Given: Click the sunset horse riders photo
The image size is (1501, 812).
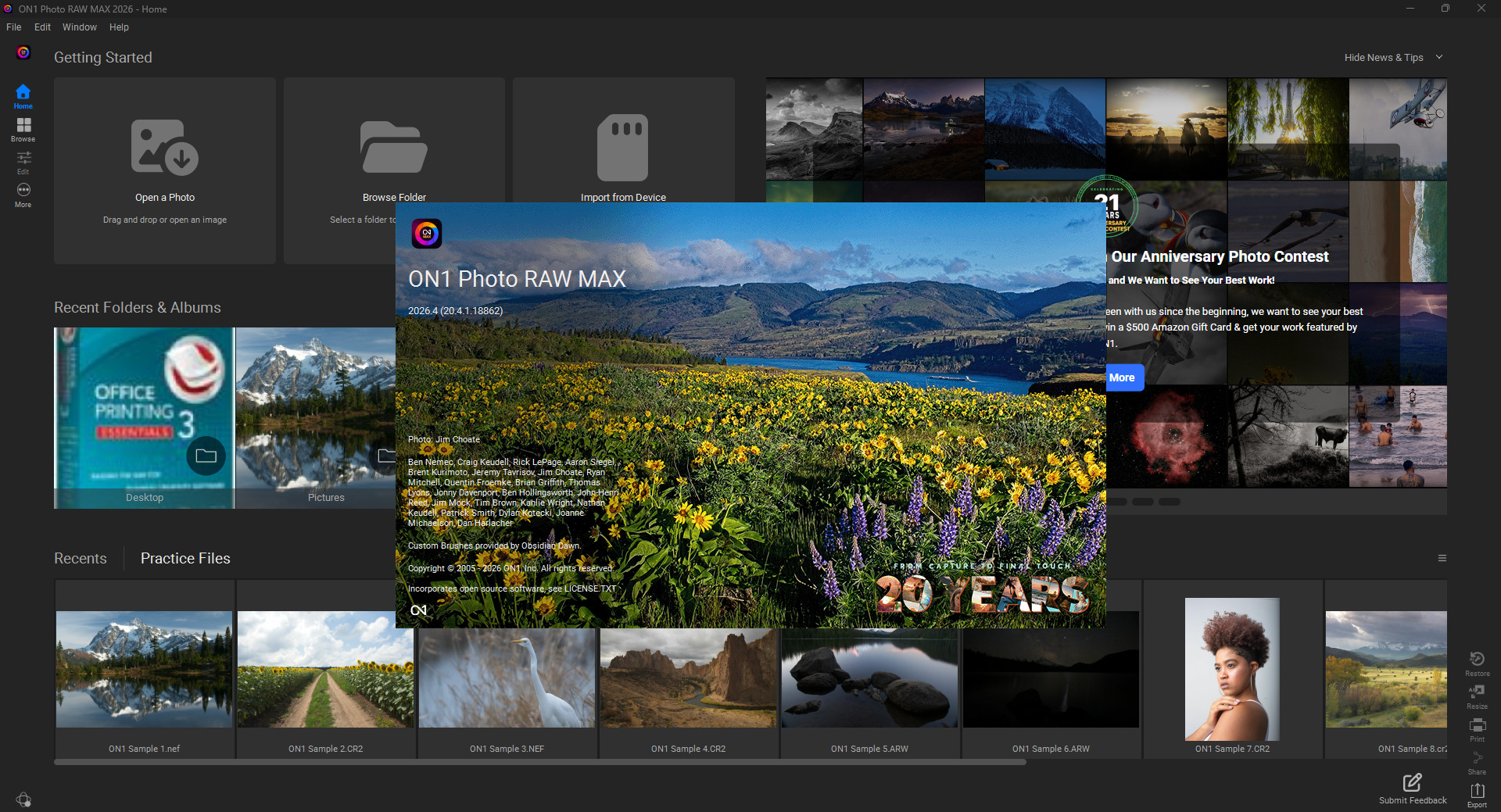Looking at the screenshot, I should point(1166,129).
